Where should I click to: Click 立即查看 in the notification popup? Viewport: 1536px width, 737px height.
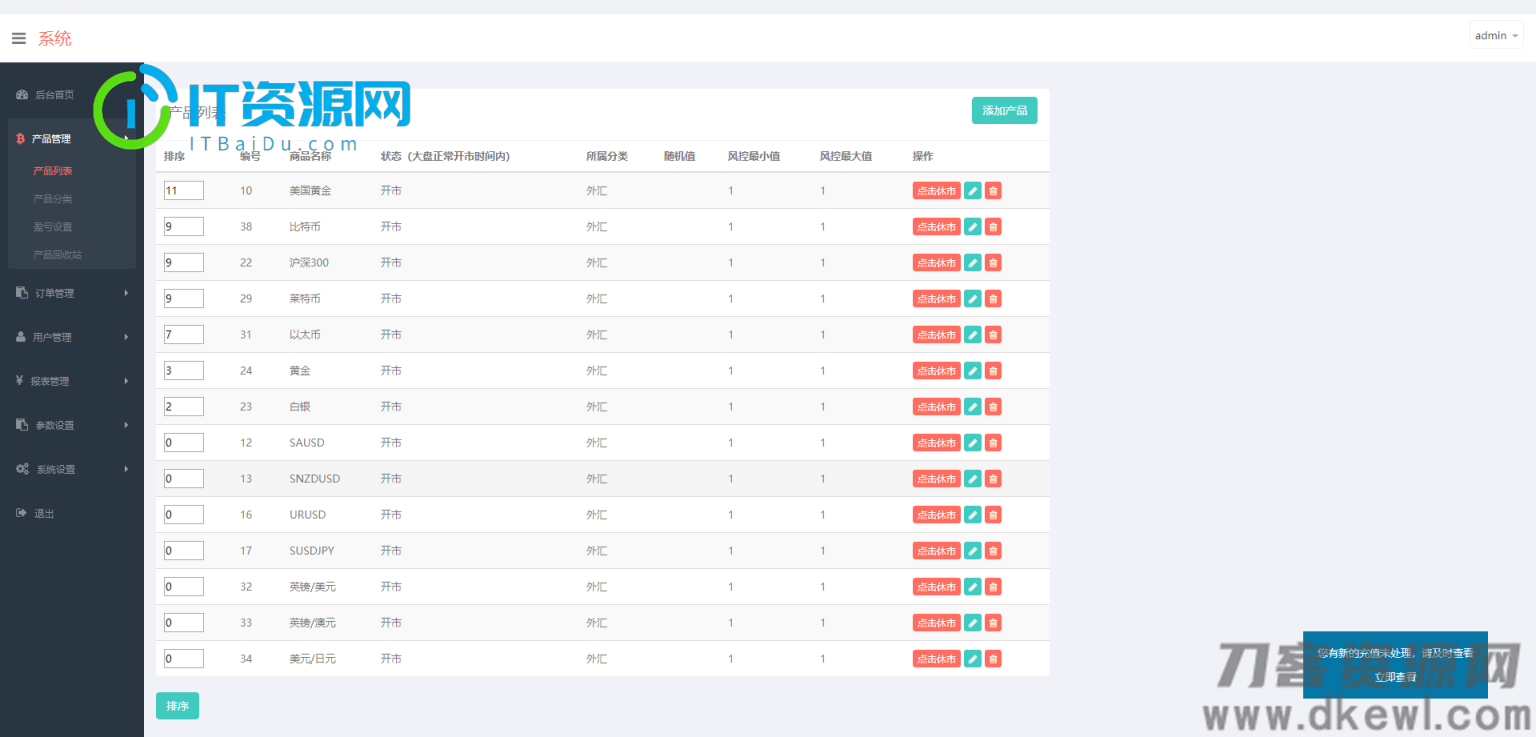click(1395, 677)
